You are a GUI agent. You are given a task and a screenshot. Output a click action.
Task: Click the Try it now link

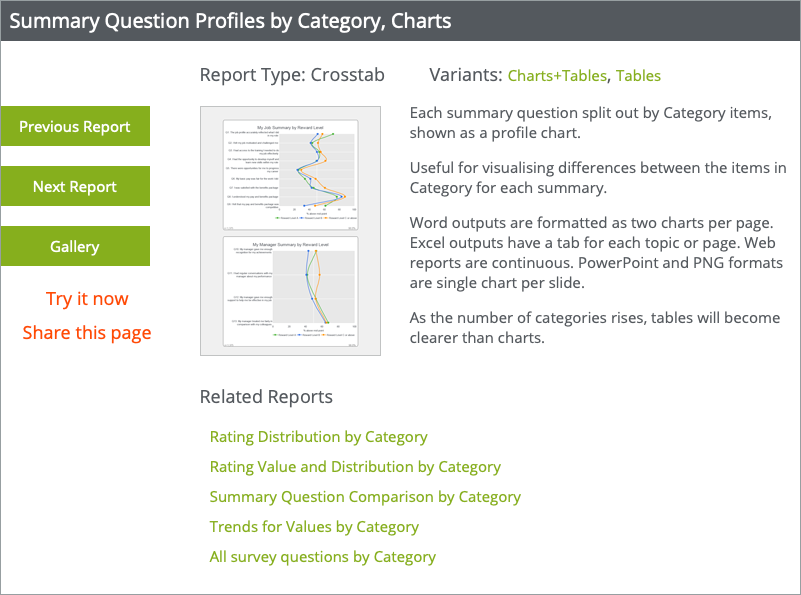[x=87, y=298]
